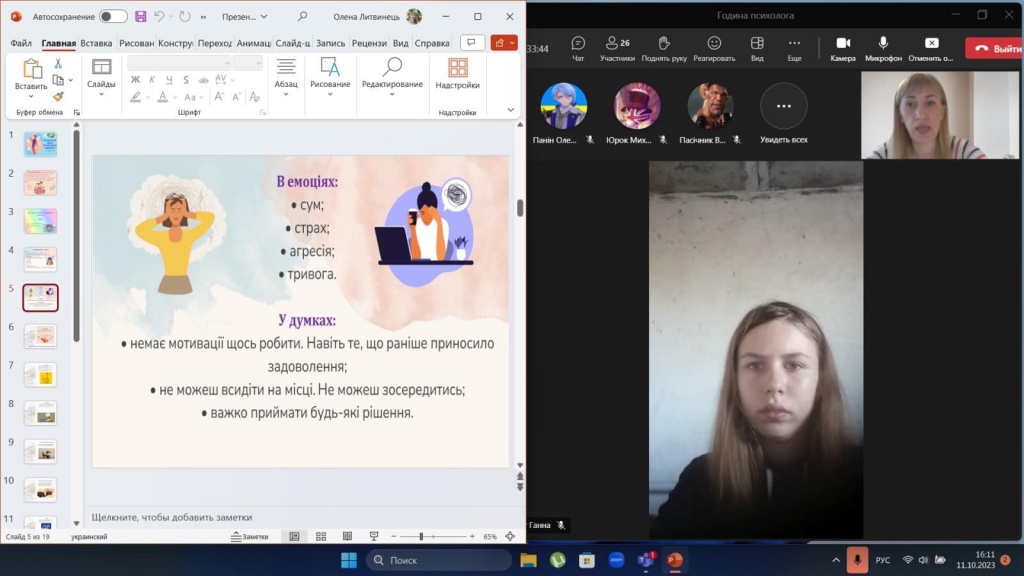Toggle the Камера in the meeting
Screen dimensions: 1024x576
tap(843, 47)
